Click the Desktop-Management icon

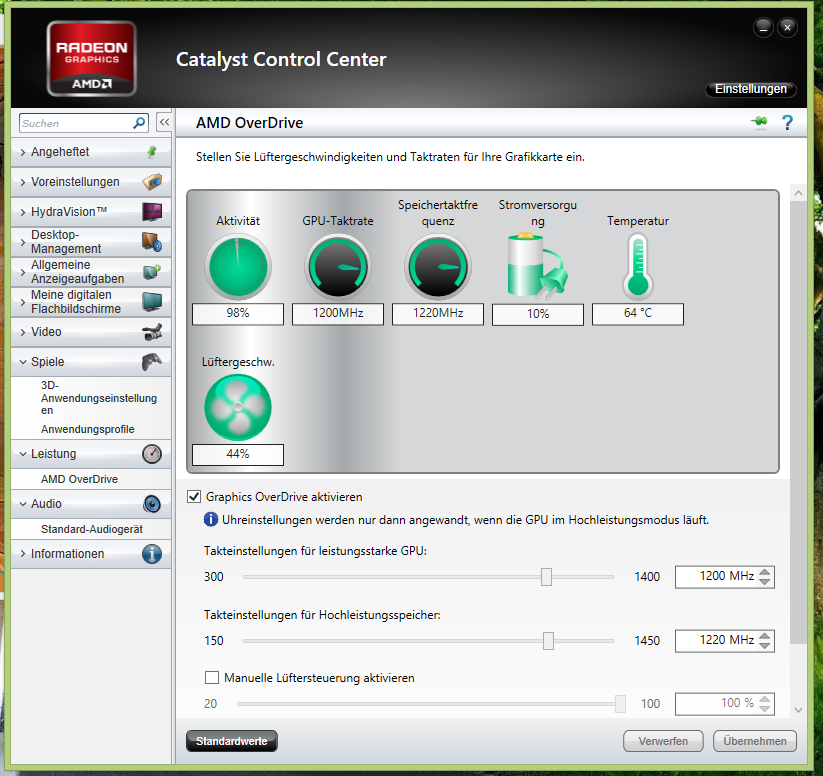(x=152, y=242)
